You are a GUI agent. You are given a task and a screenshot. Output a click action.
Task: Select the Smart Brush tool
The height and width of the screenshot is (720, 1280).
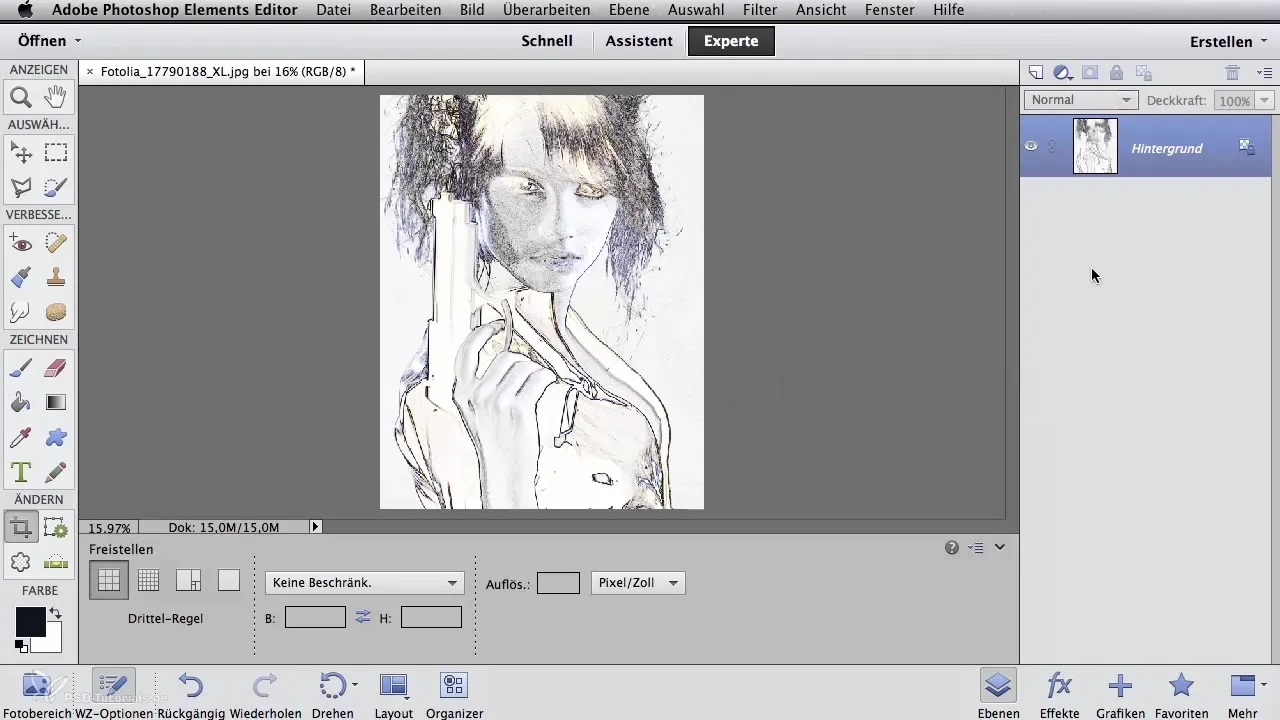[21, 277]
